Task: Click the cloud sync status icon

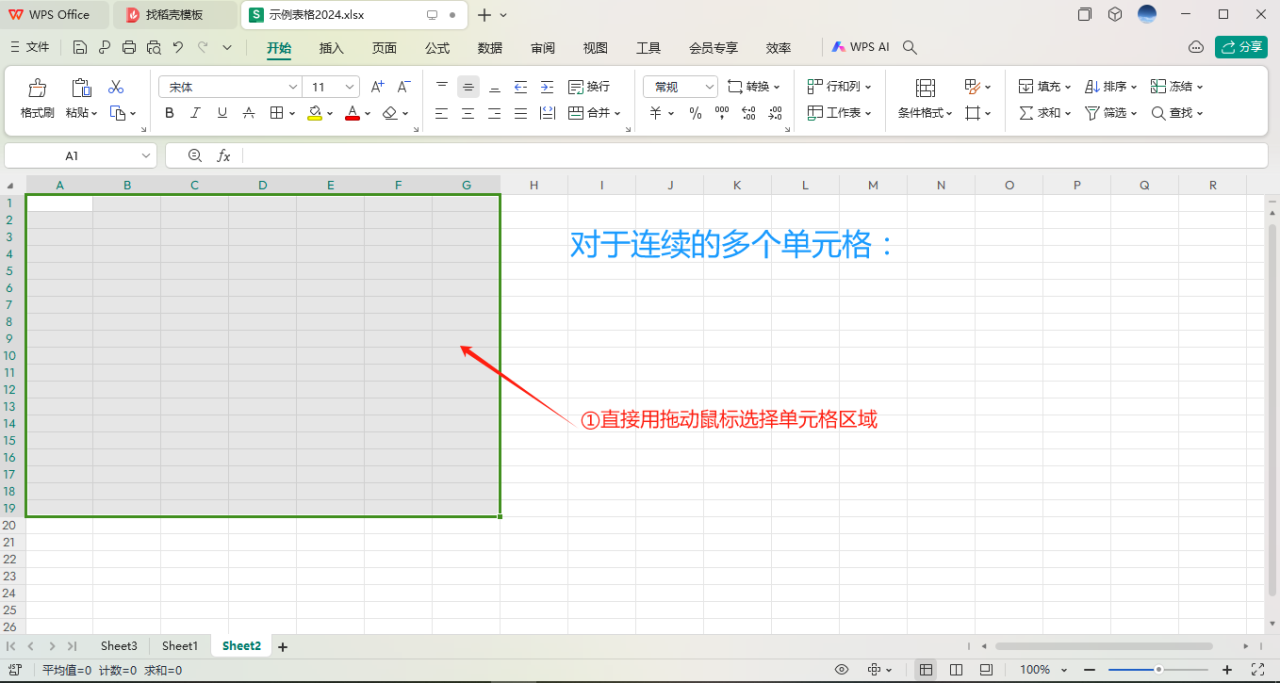Action: coord(1196,47)
